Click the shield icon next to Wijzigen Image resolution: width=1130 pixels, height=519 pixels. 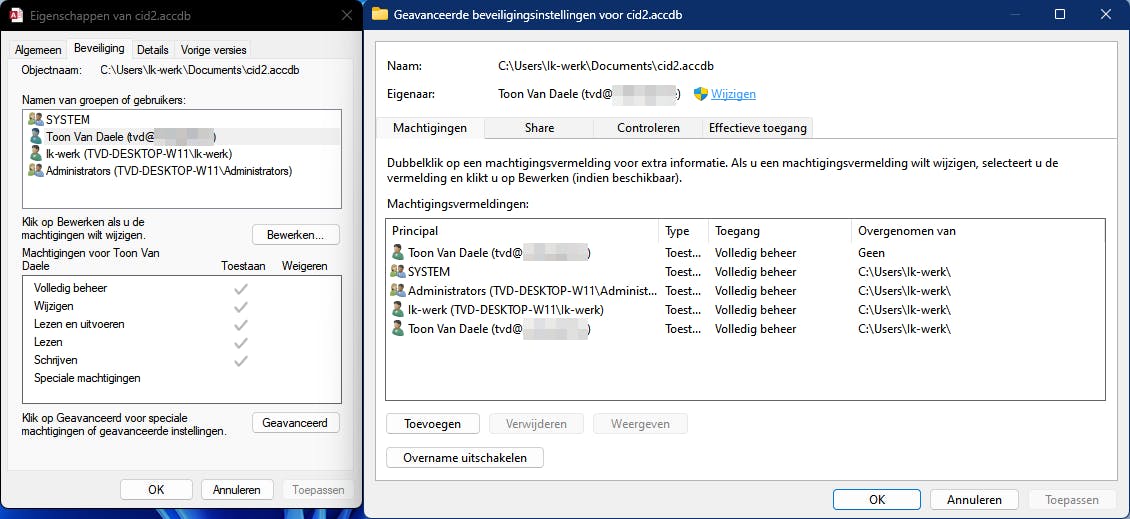point(700,94)
